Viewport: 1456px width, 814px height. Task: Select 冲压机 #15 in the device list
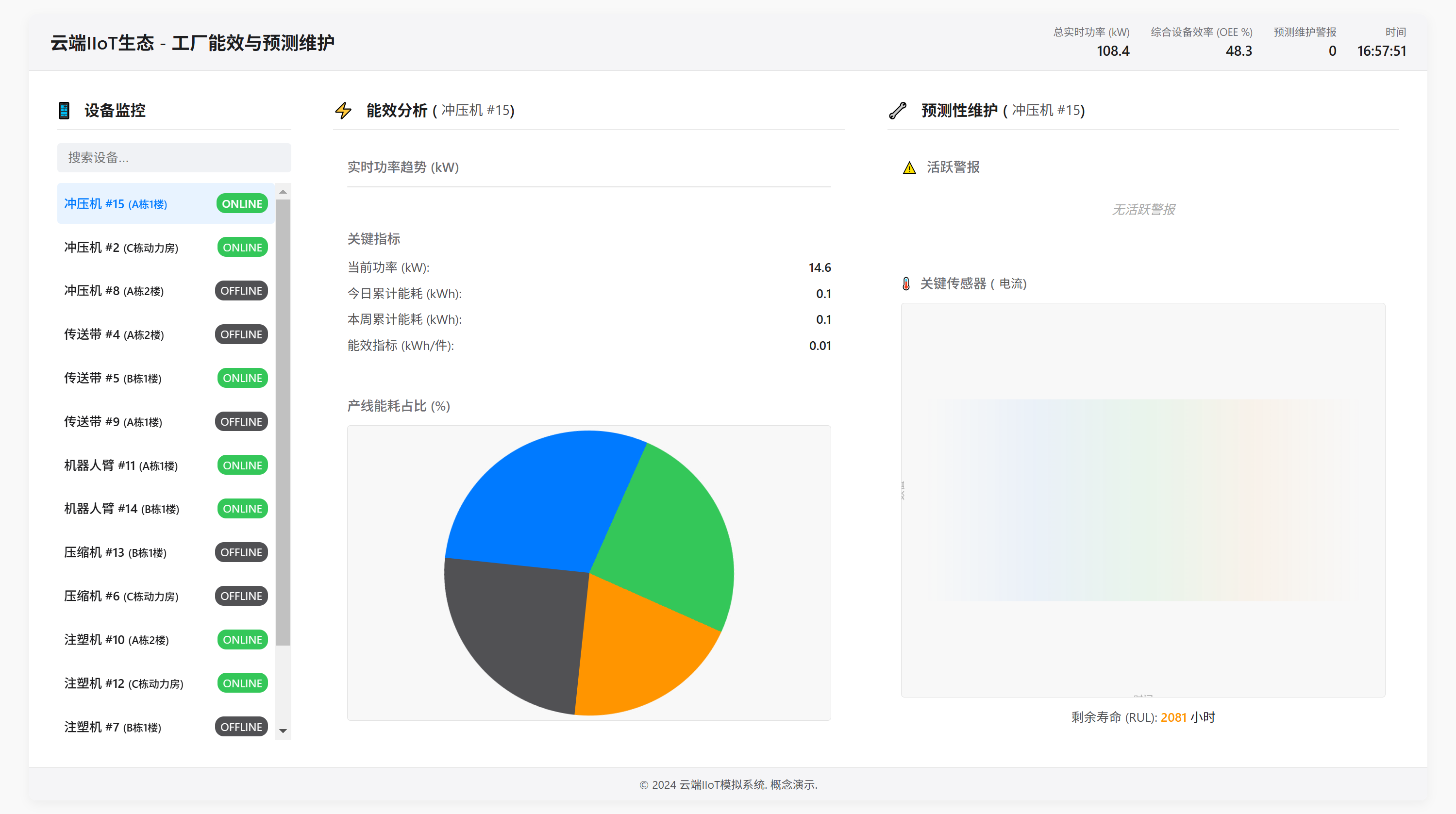tap(116, 204)
